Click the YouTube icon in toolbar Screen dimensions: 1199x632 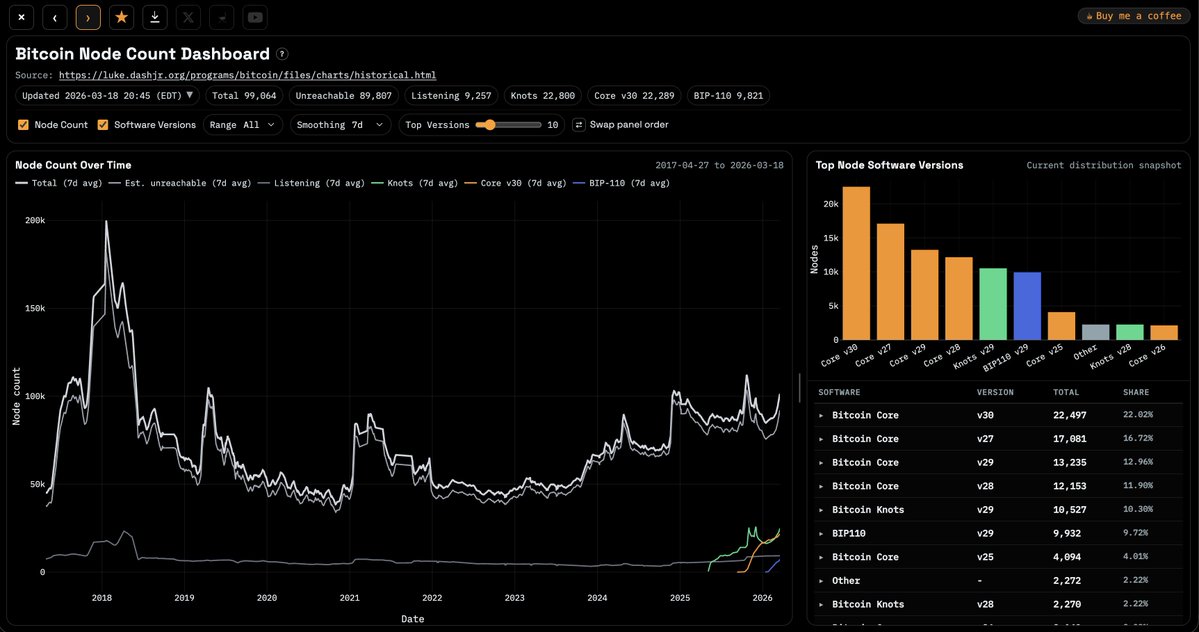(255, 17)
